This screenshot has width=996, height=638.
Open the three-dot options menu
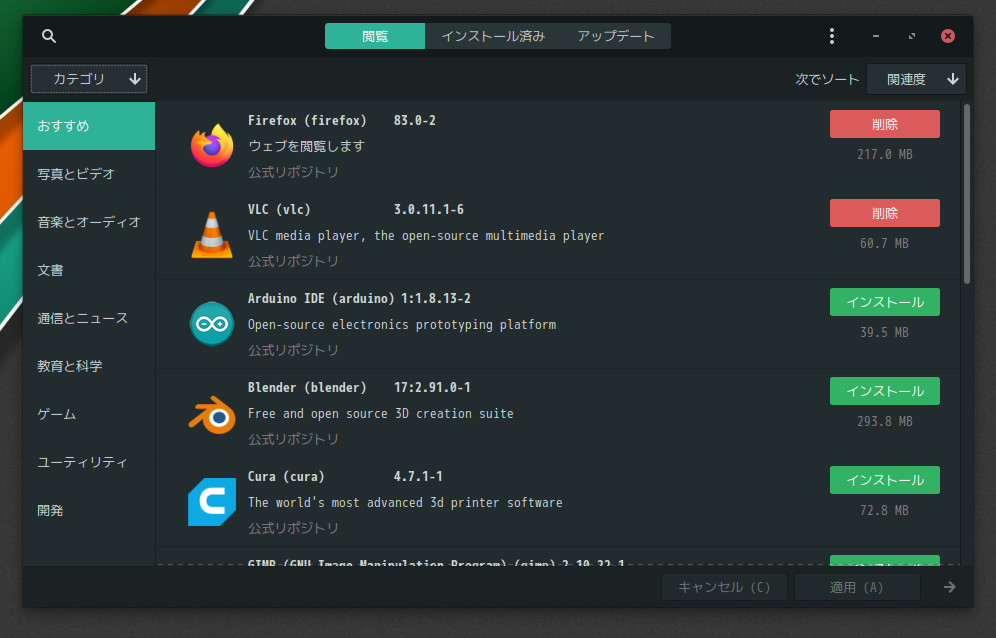831,36
